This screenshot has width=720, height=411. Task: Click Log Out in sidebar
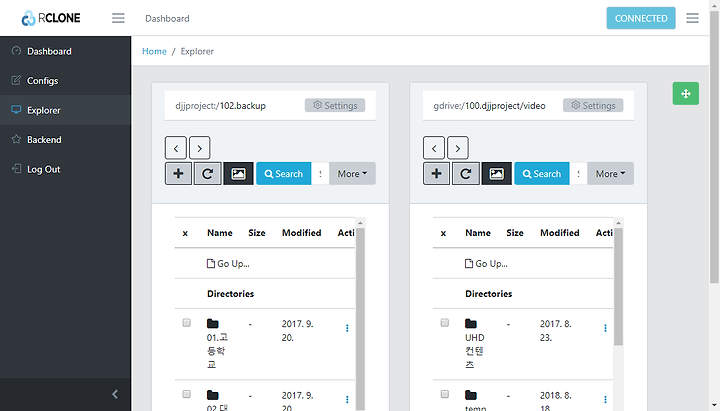(x=65, y=169)
